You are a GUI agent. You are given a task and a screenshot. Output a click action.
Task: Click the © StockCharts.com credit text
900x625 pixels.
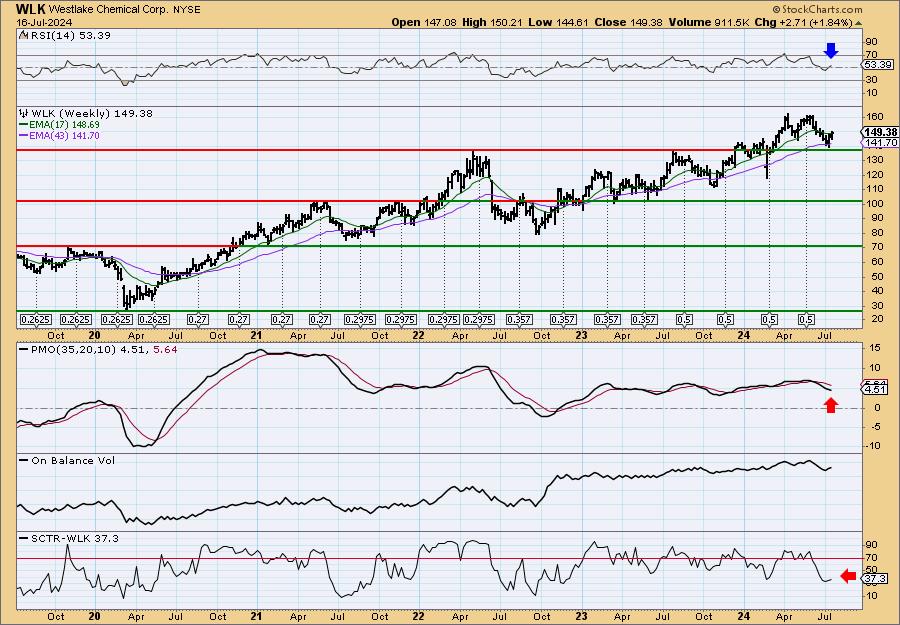tap(817, 9)
